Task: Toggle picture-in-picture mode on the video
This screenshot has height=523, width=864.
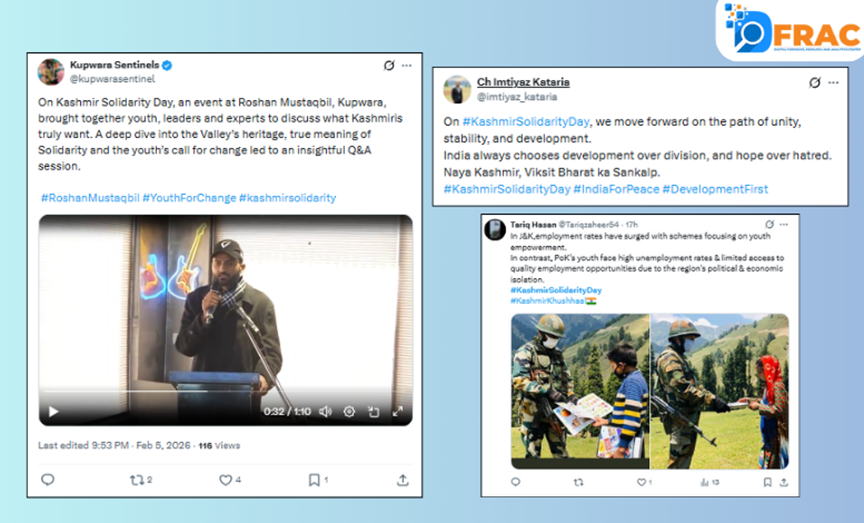Action: pyautogui.click(x=373, y=411)
